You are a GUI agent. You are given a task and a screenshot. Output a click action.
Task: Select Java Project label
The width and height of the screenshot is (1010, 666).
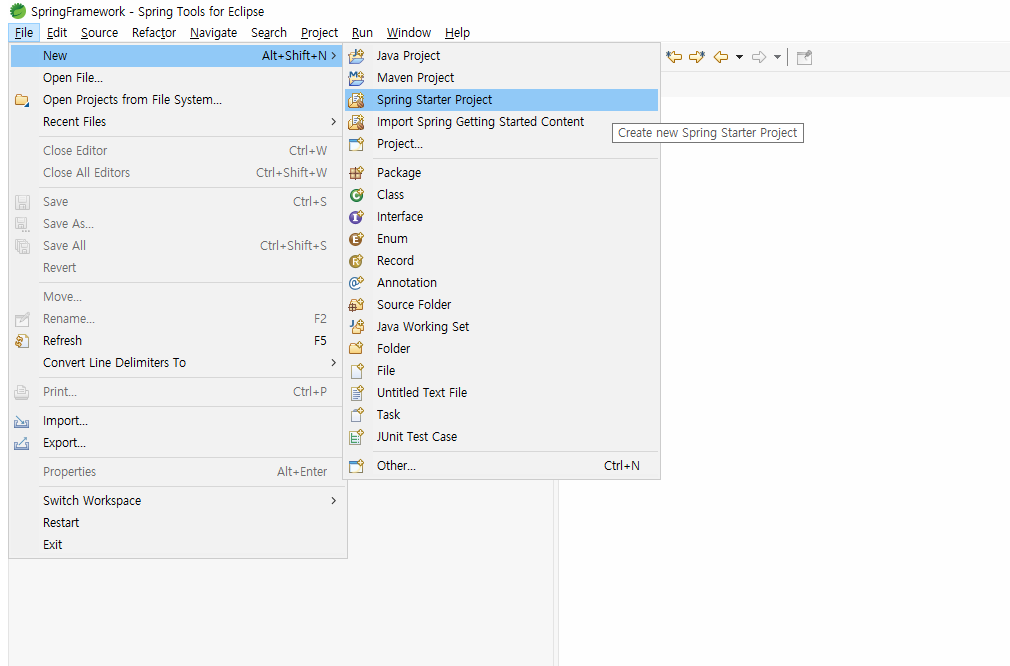(x=408, y=56)
